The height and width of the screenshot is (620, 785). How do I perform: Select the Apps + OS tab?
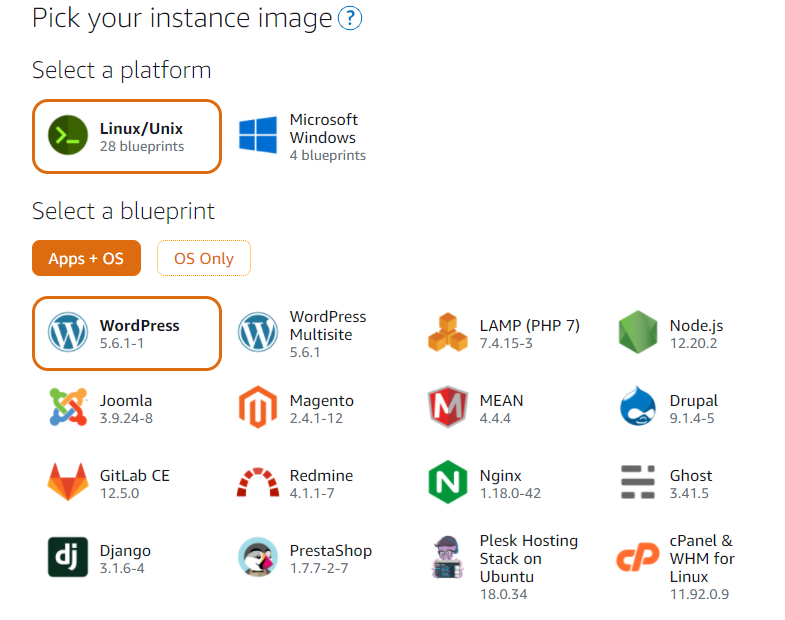coord(86,258)
